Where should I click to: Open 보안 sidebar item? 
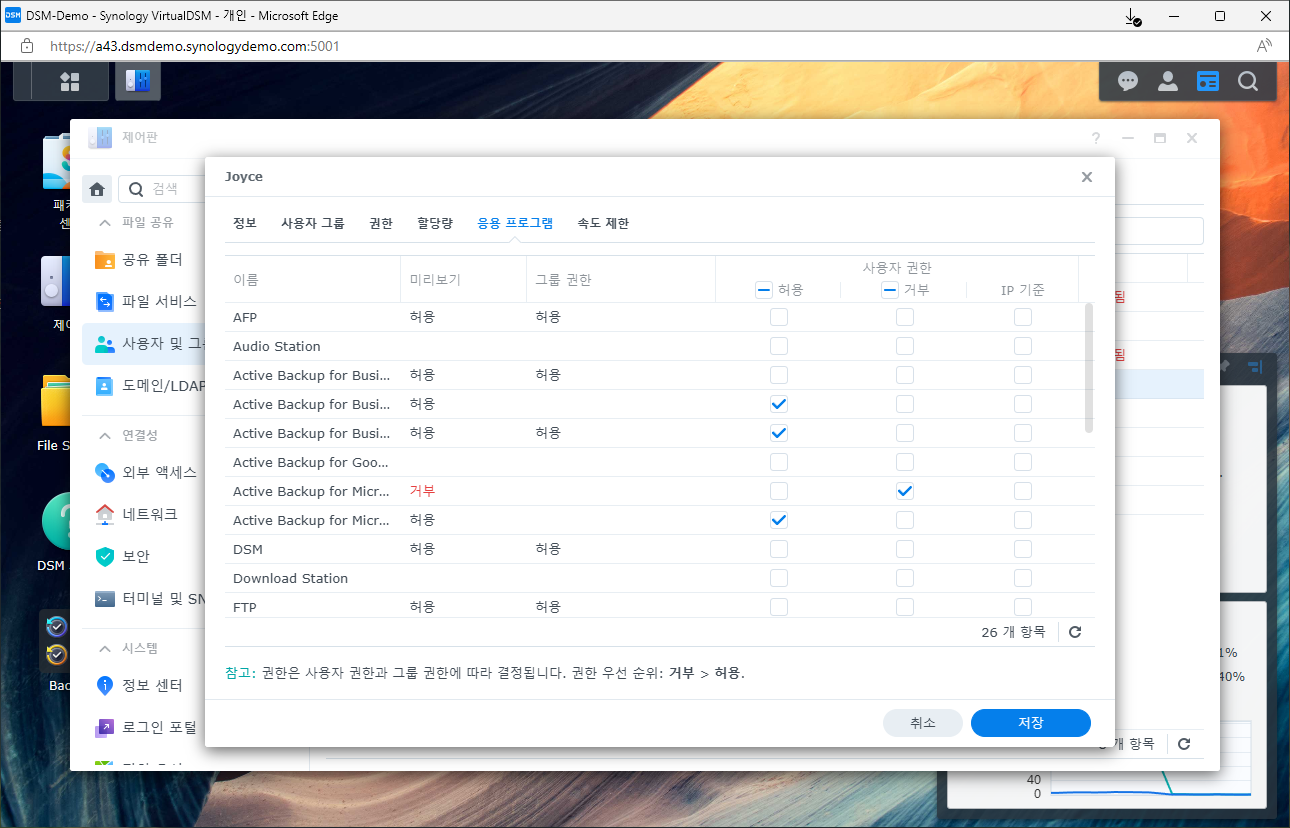143,556
